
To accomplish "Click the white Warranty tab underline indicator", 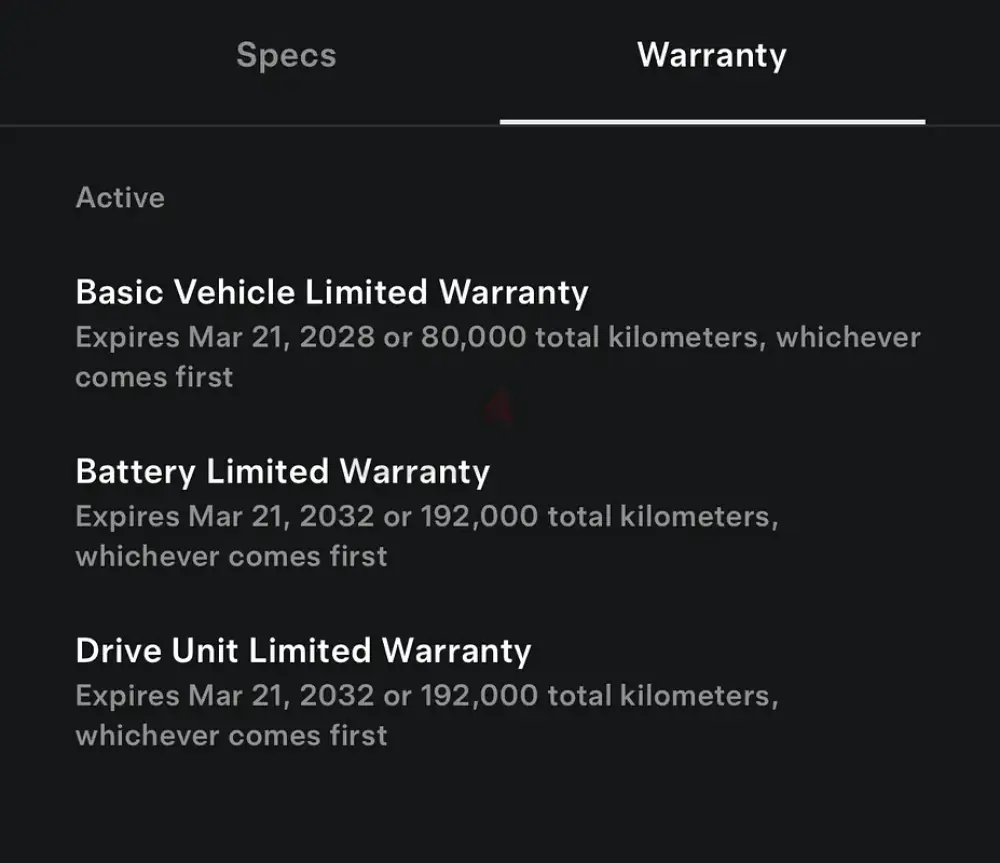I will [x=712, y=122].
